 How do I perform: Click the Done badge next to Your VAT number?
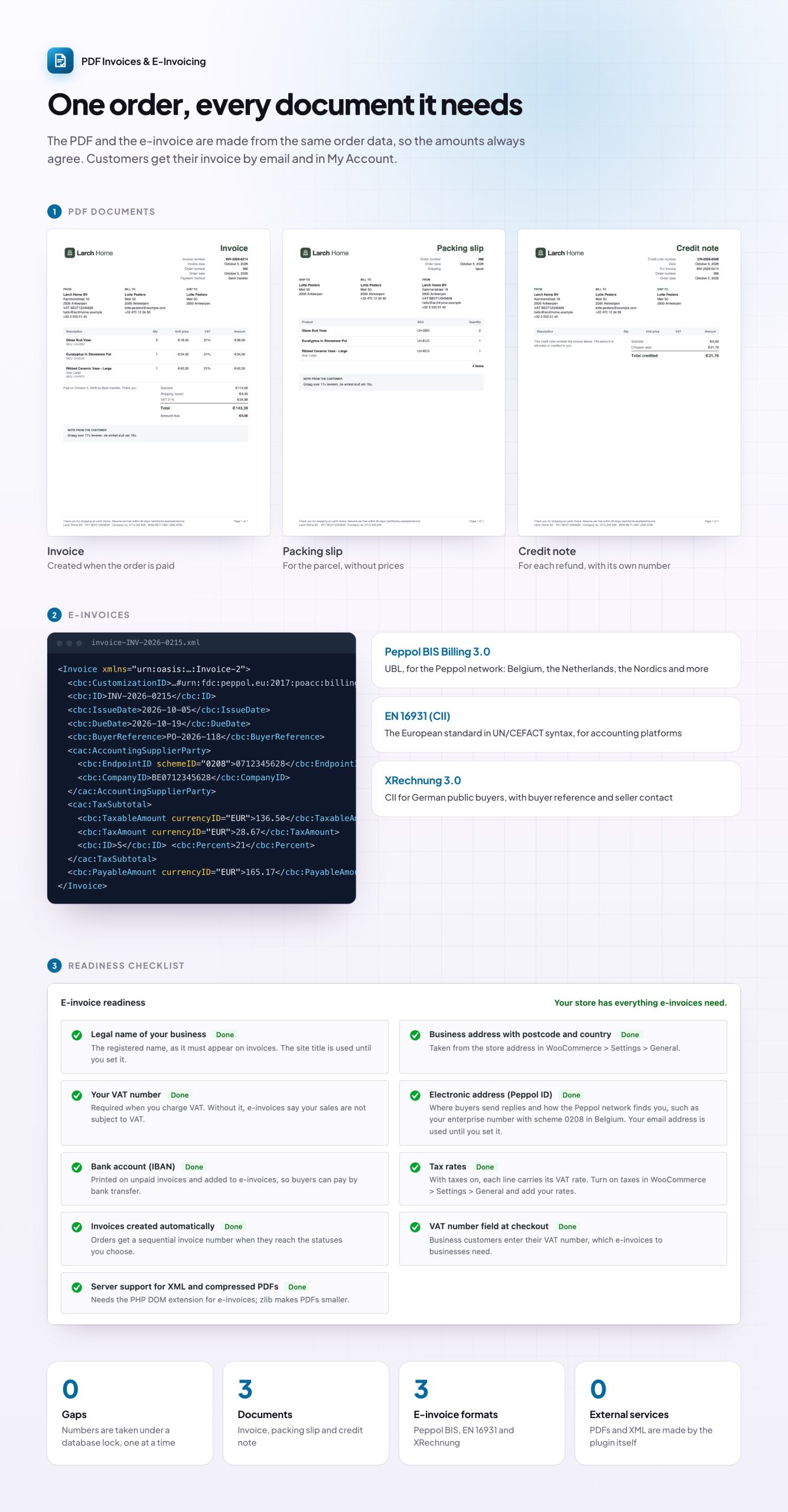point(180,1095)
